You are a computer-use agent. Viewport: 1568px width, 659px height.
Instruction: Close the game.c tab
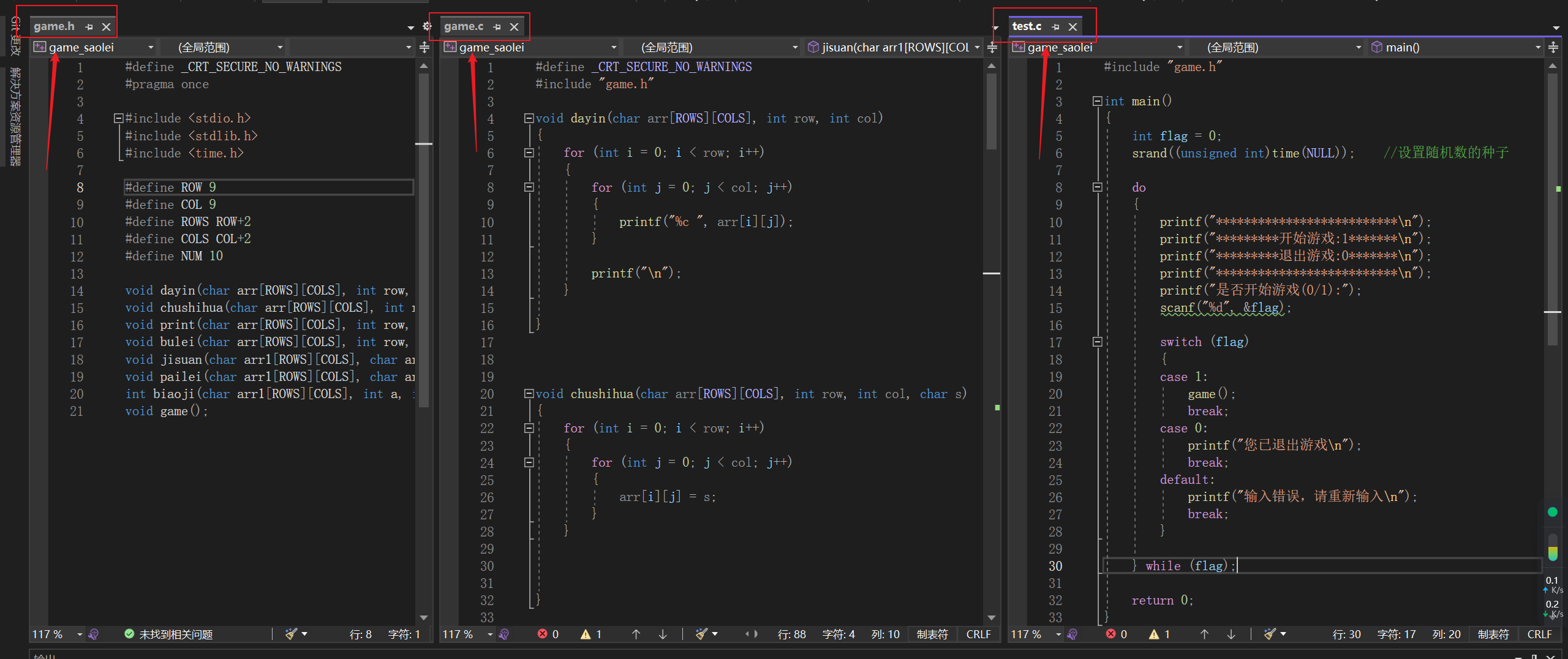click(x=514, y=27)
